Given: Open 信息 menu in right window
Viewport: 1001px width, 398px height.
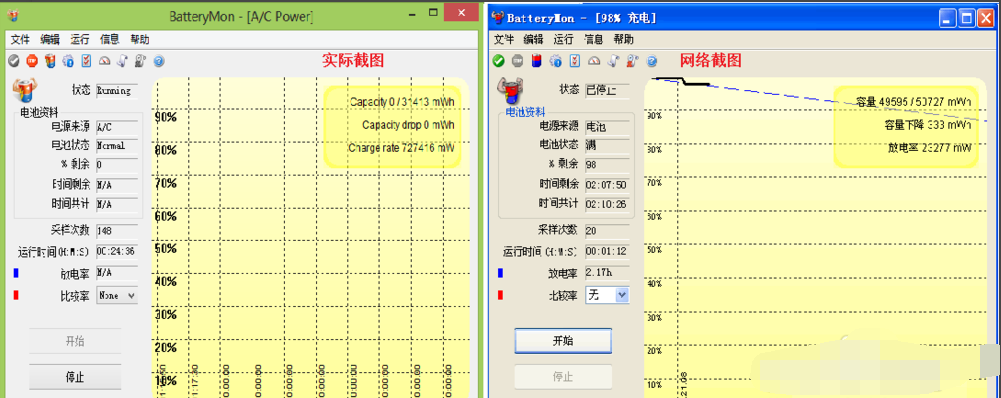Looking at the screenshot, I should click(x=594, y=40).
